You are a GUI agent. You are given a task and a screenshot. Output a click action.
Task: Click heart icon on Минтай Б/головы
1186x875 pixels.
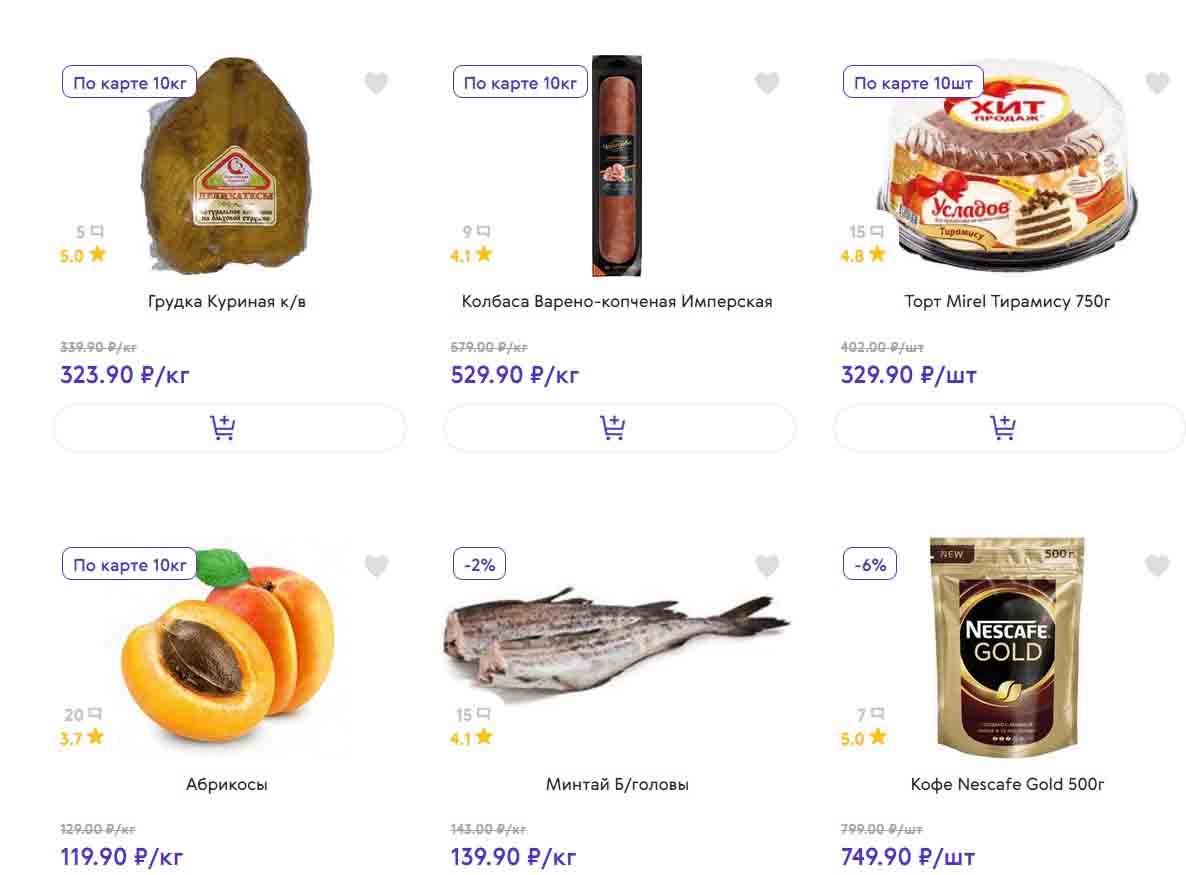[767, 566]
